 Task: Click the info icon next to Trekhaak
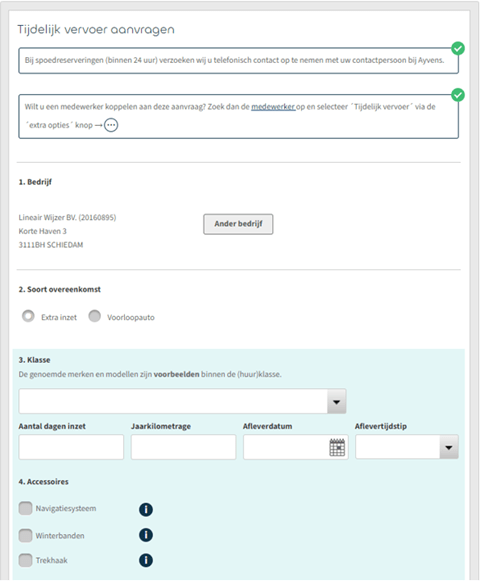[146, 560]
